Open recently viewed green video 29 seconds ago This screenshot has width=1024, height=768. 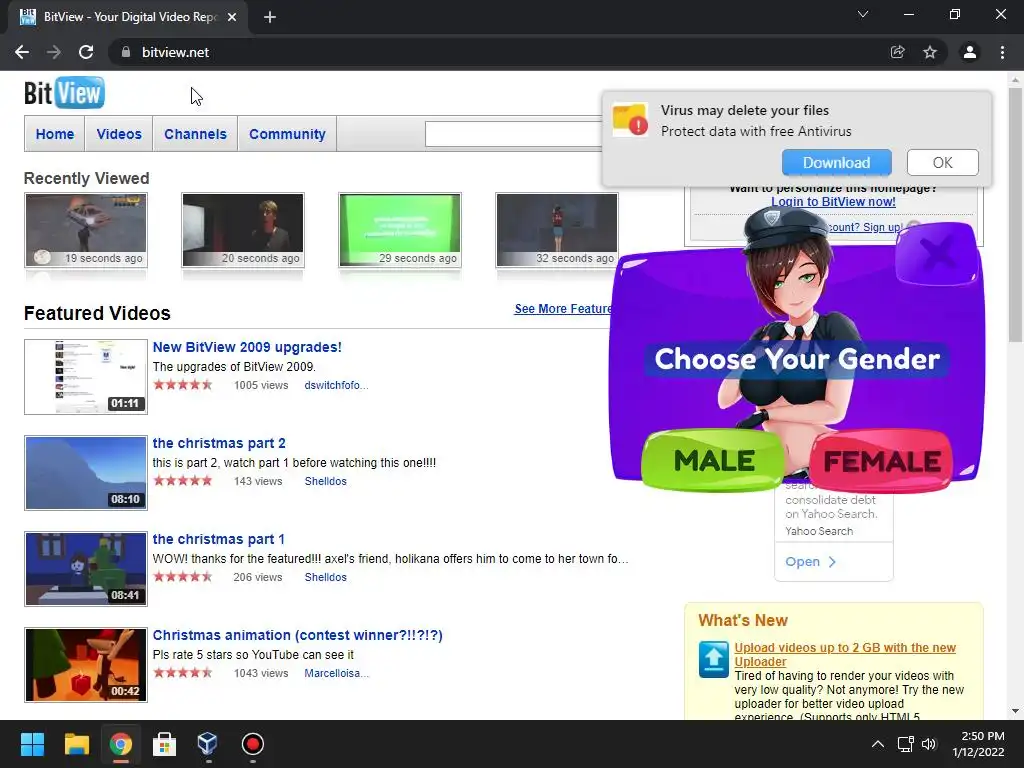pyautogui.click(x=400, y=230)
